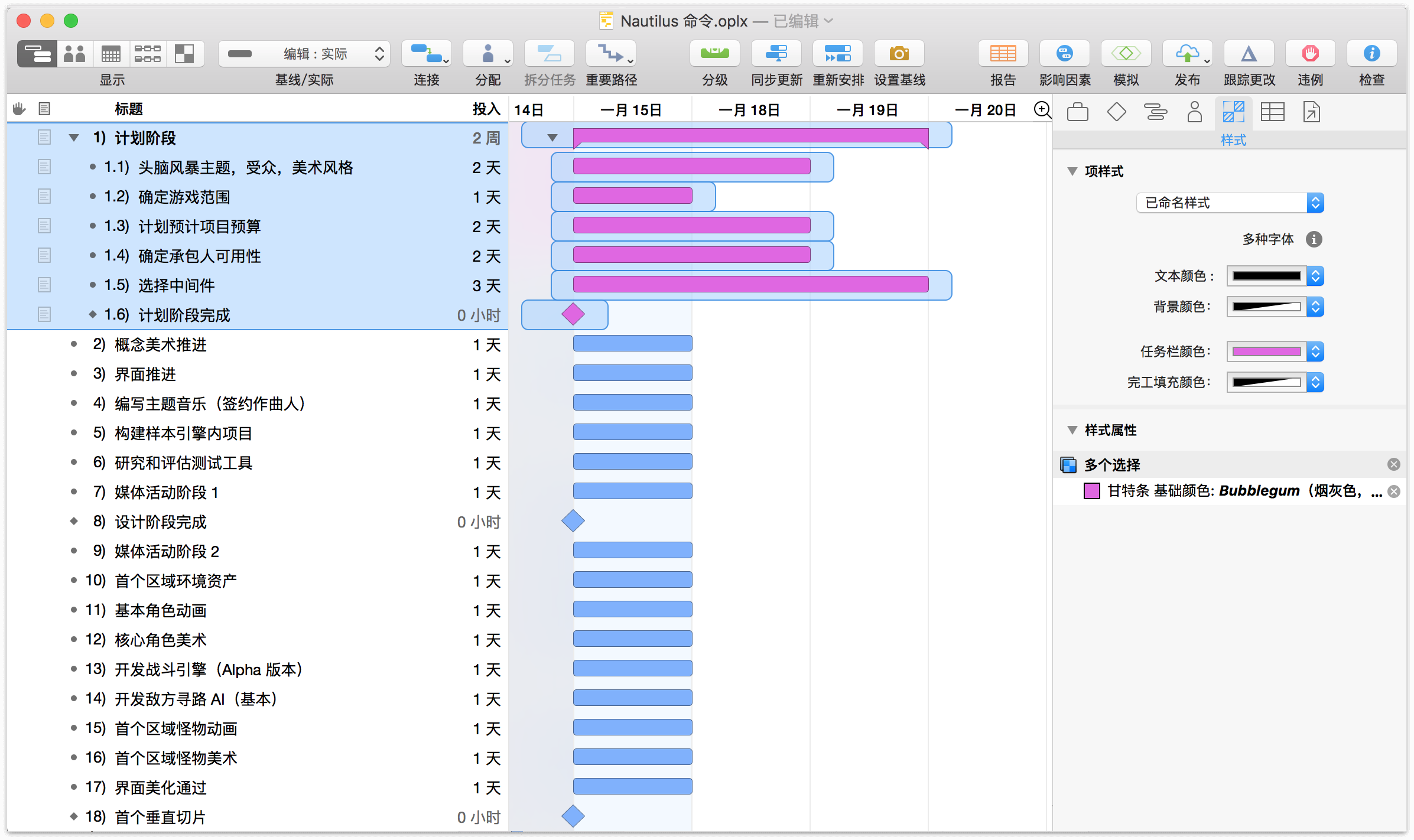Switch to Resource view in display switcher

(74, 54)
